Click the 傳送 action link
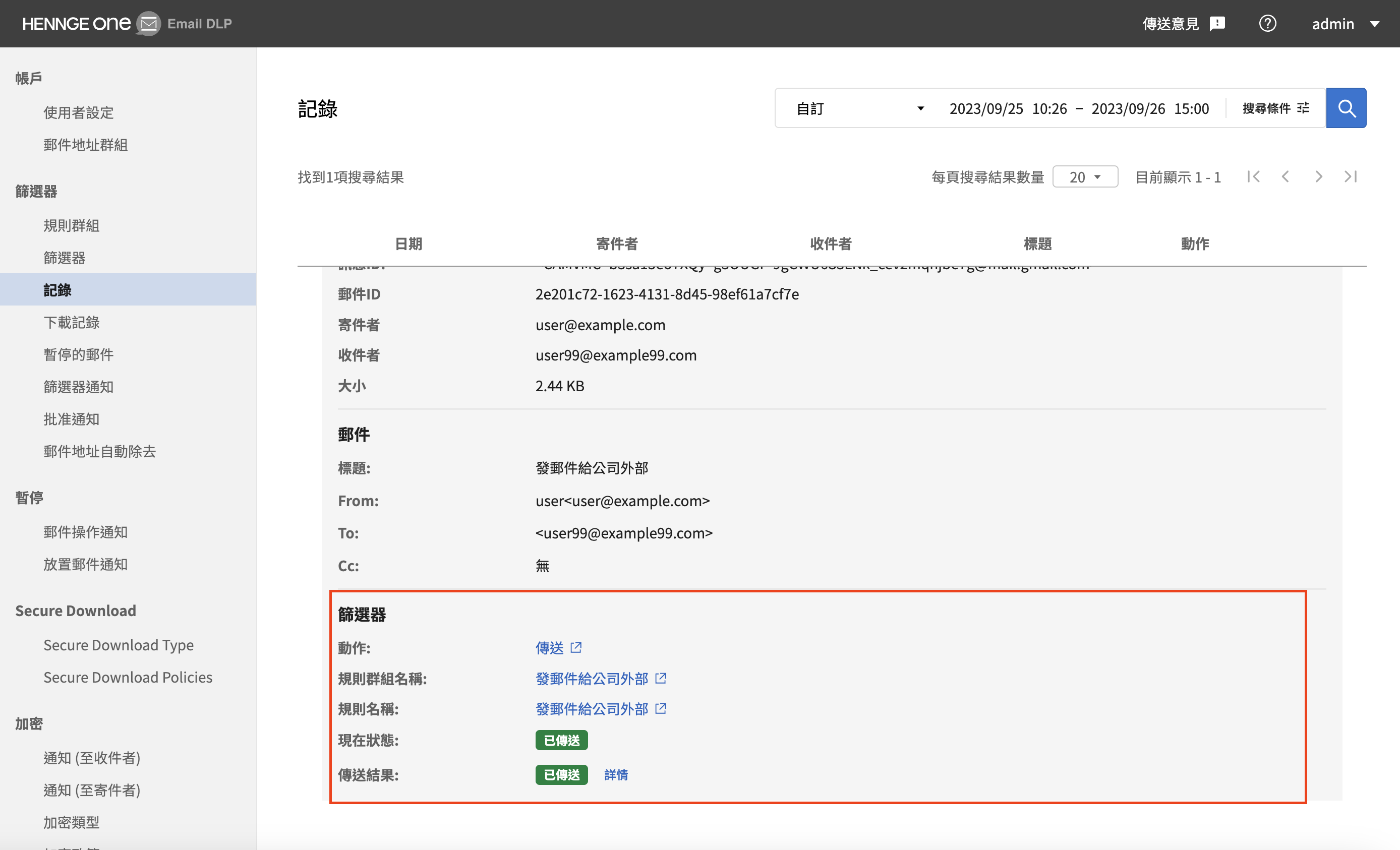The image size is (1400, 850). pos(549,647)
